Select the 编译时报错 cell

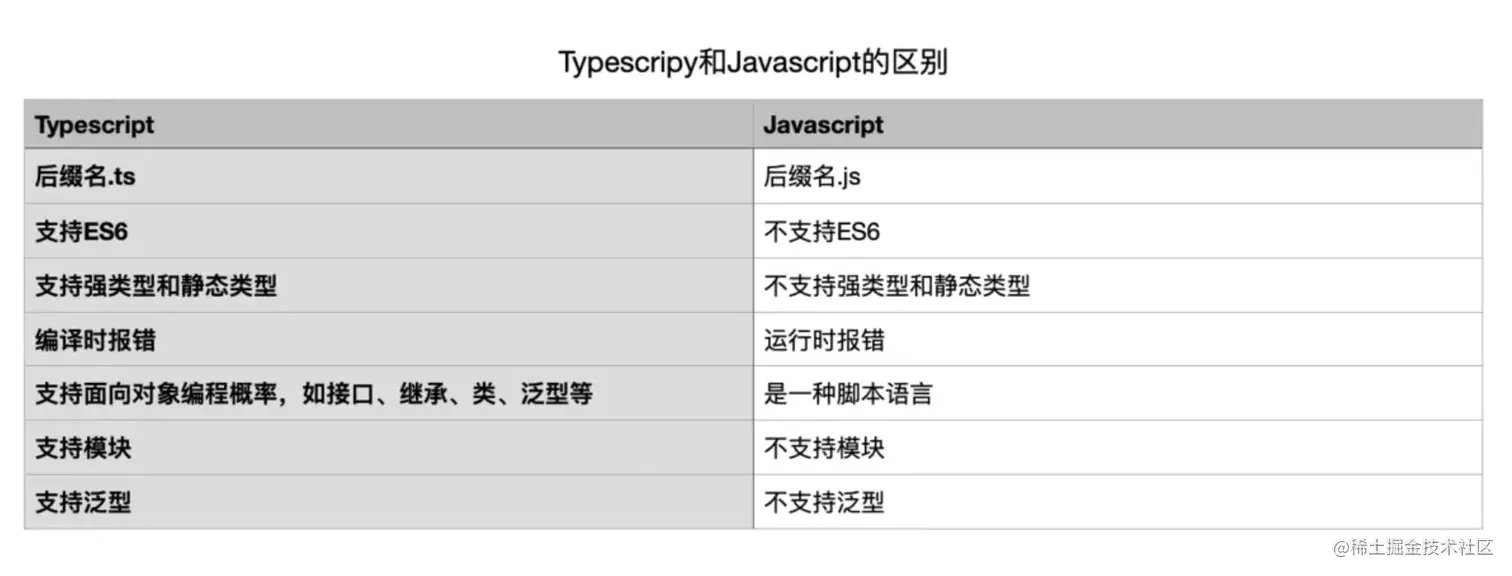coord(389,339)
